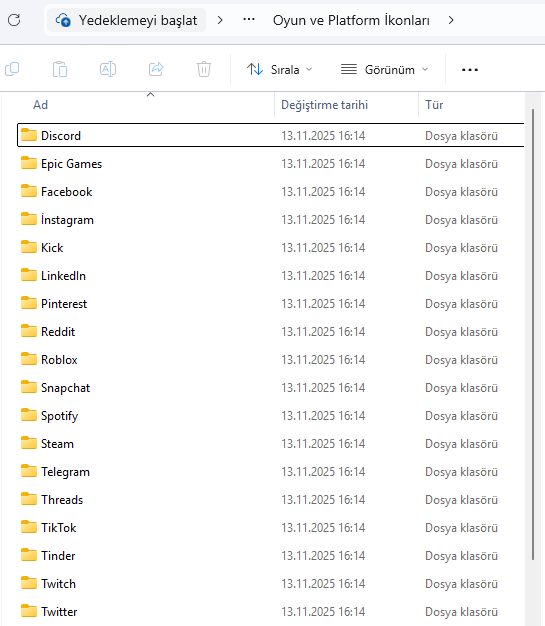Open the breadcrumb ellipsis for hidden path
The width and height of the screenshot is (545, 626).
(x=249, y=19)
